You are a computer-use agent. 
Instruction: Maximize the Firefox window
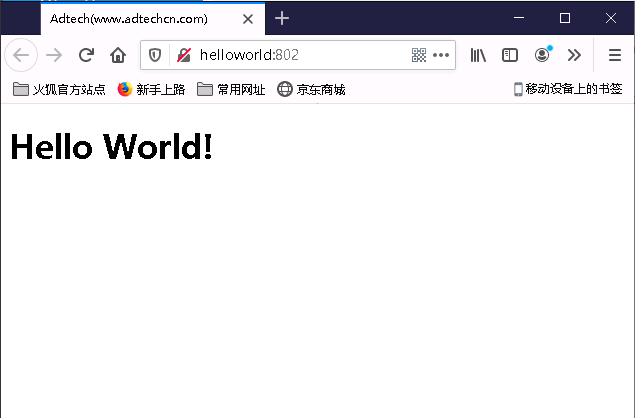565,18
